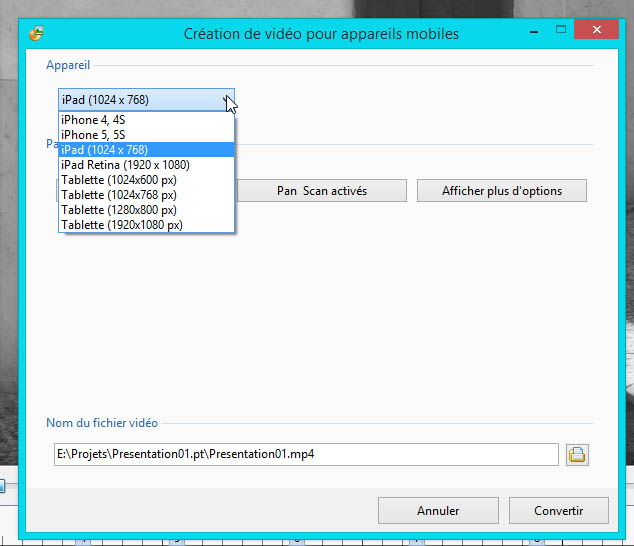Image resolution: width=634 pixels, height=546 pixels.
Task: Toggle the Pan Scan activés button
Action: click(x=321, y=191)
